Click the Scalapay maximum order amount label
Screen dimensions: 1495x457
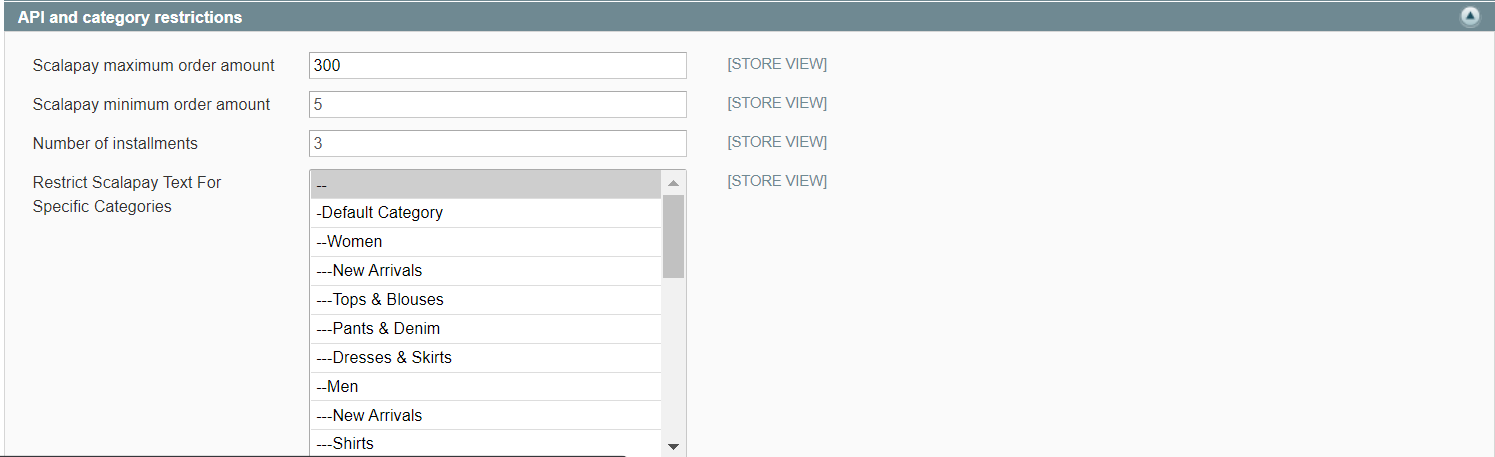click(154, 65)
